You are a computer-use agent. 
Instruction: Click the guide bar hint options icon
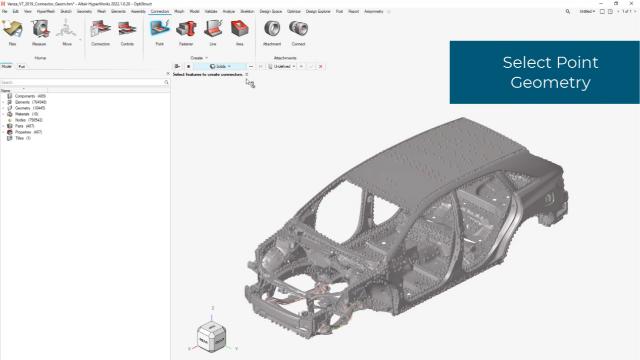(x=247, y=74)
